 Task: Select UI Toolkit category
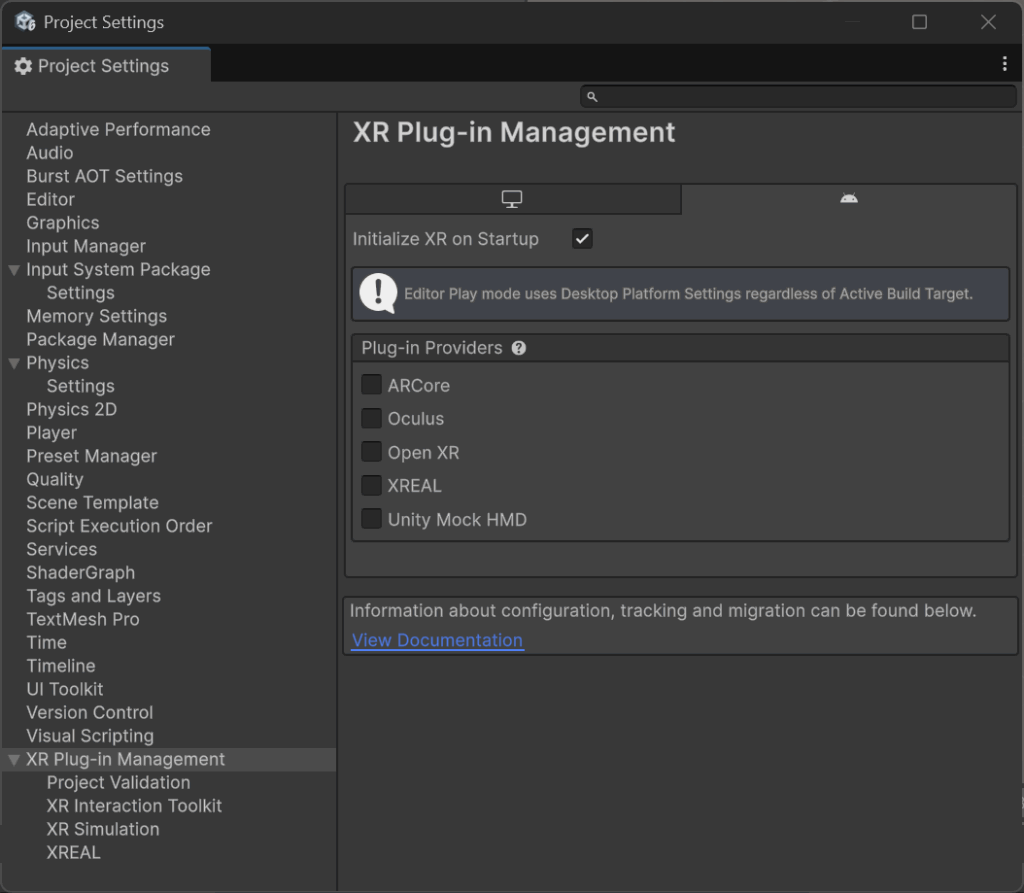click(65, 689)
